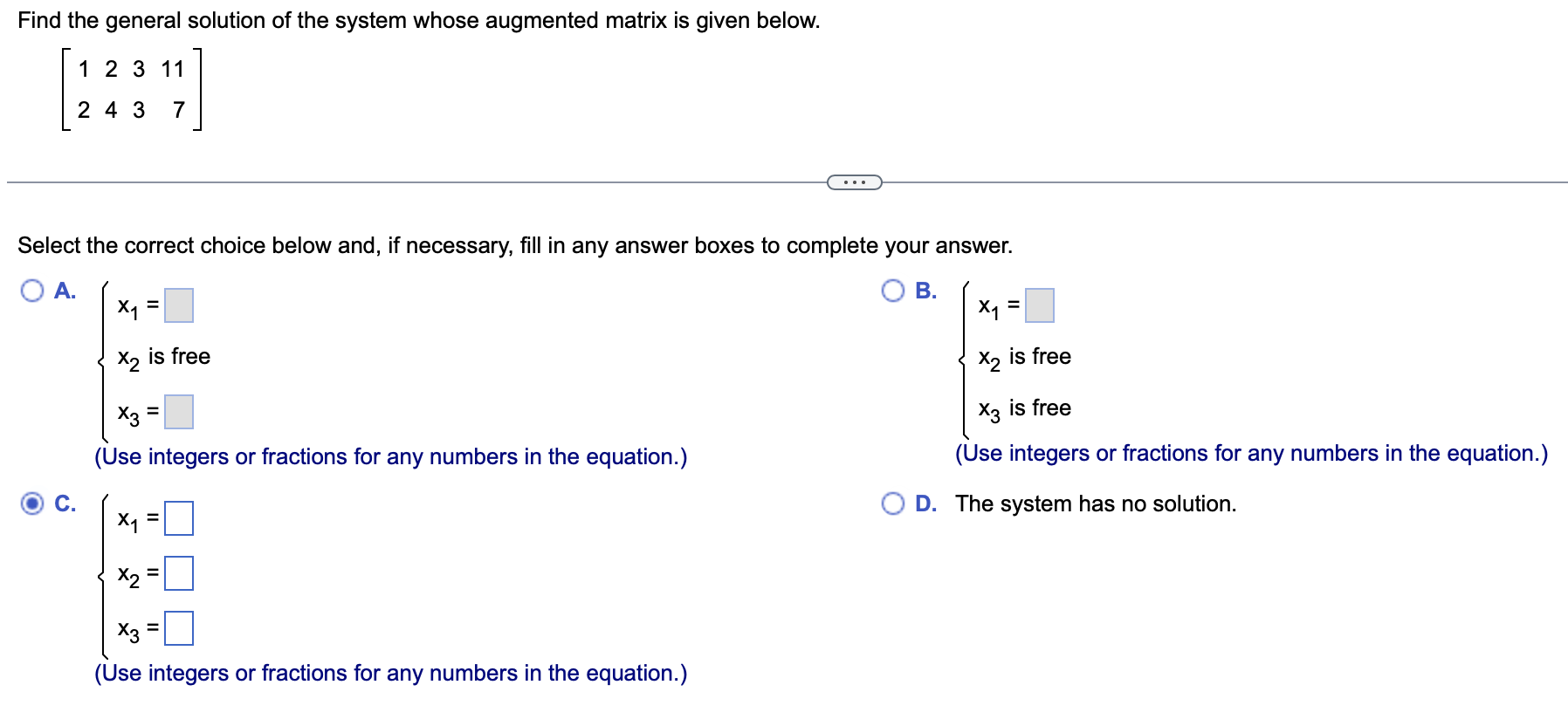Click the blue hint text under choice C
This screenshot has width=1568, height=726.
[x=390, y=673]
